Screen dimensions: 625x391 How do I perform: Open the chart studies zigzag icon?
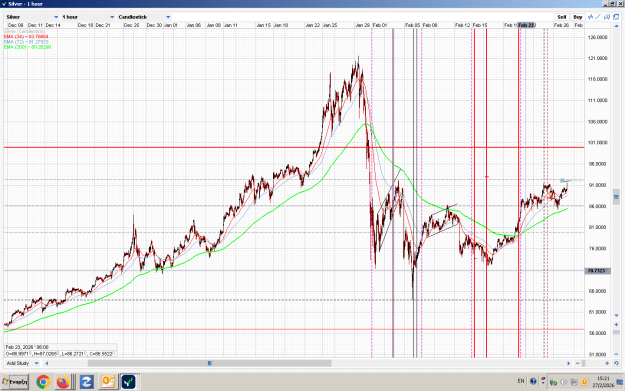click(x=591, y=17)
